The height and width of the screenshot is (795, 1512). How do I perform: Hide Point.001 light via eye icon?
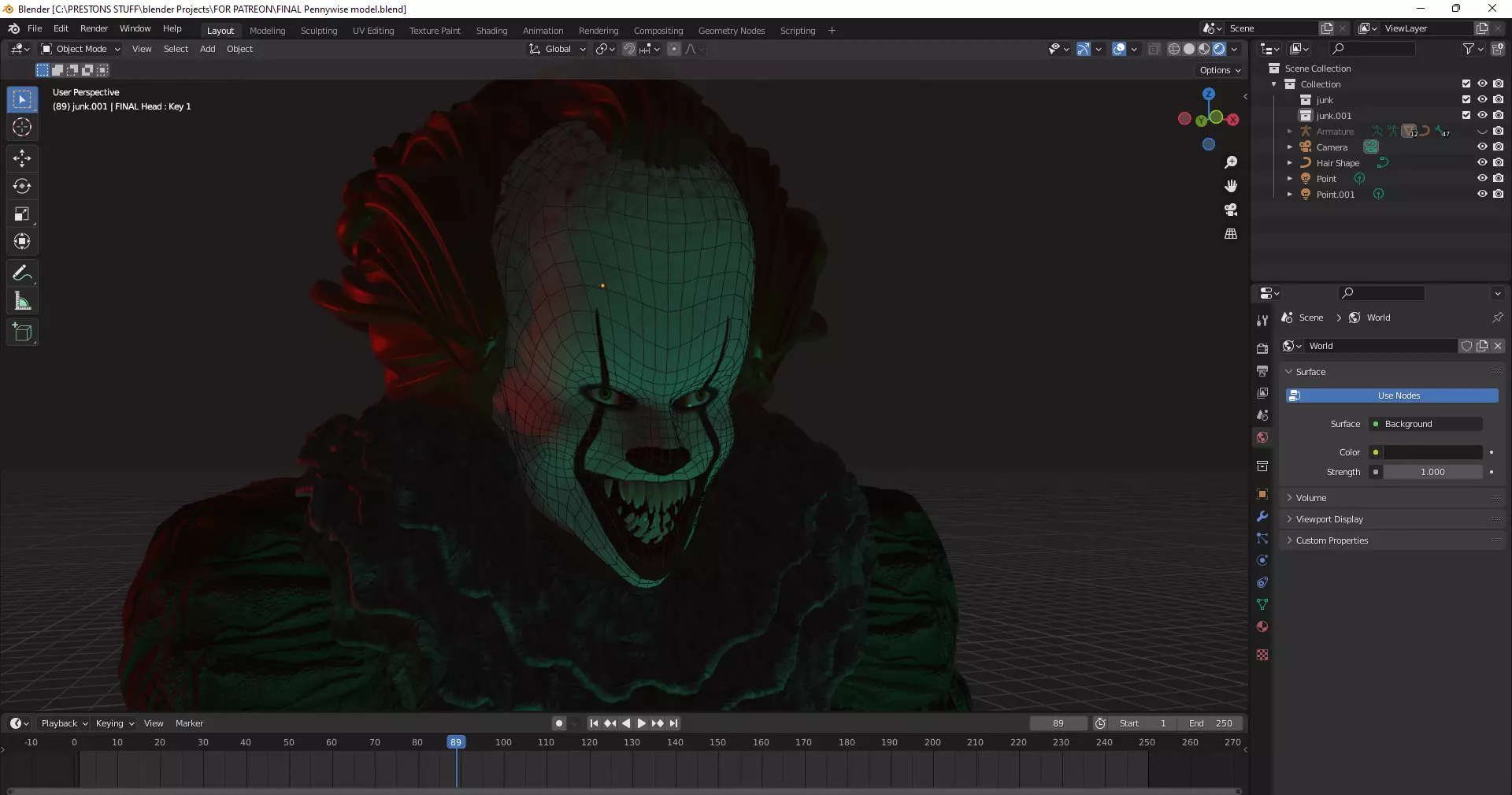pyautogui.click(x=1482, y=194)
